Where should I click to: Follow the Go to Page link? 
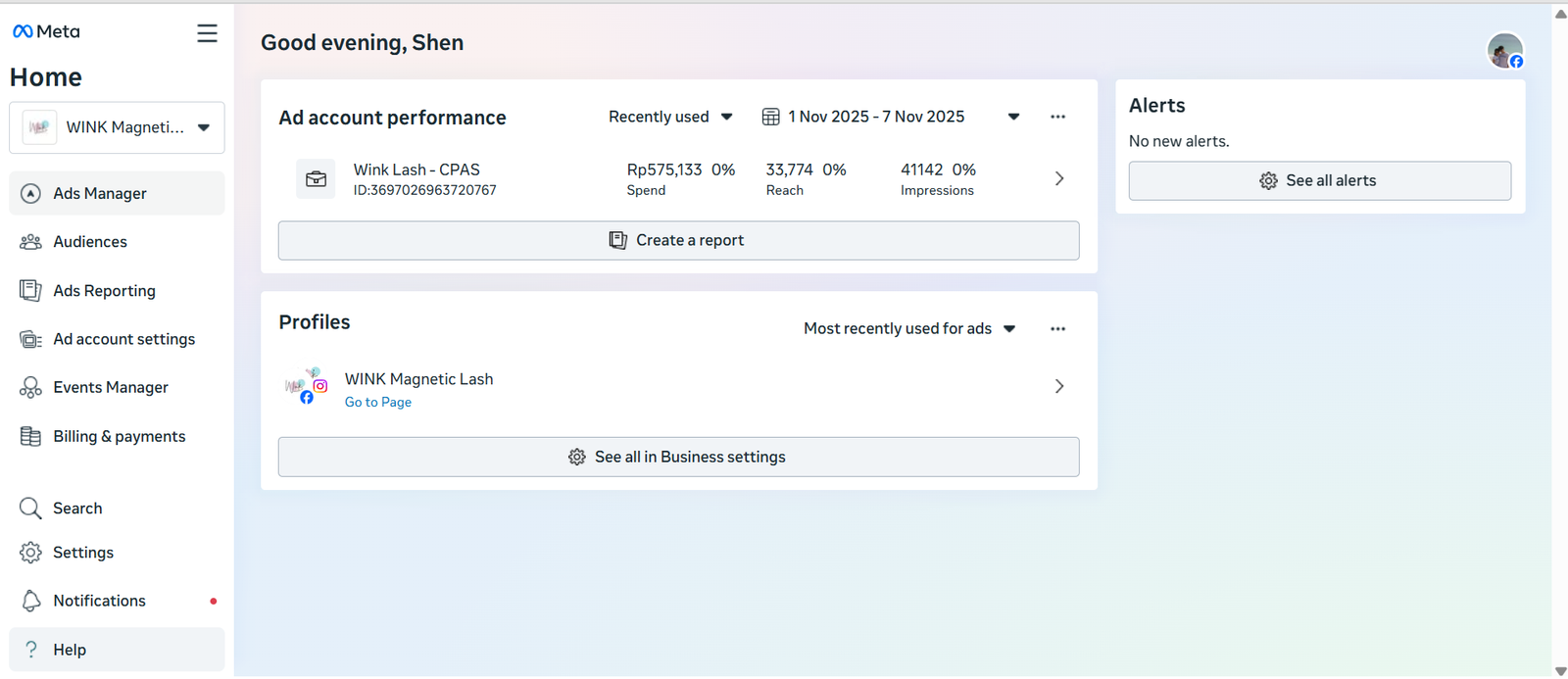(378, 403)
